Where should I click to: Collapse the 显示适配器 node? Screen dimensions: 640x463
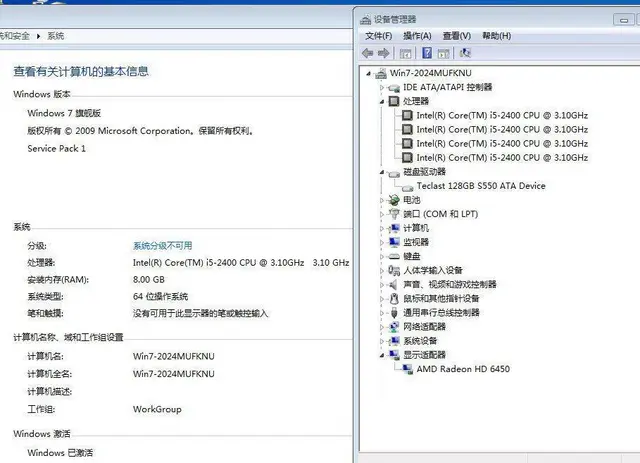(x=382, y=355)
